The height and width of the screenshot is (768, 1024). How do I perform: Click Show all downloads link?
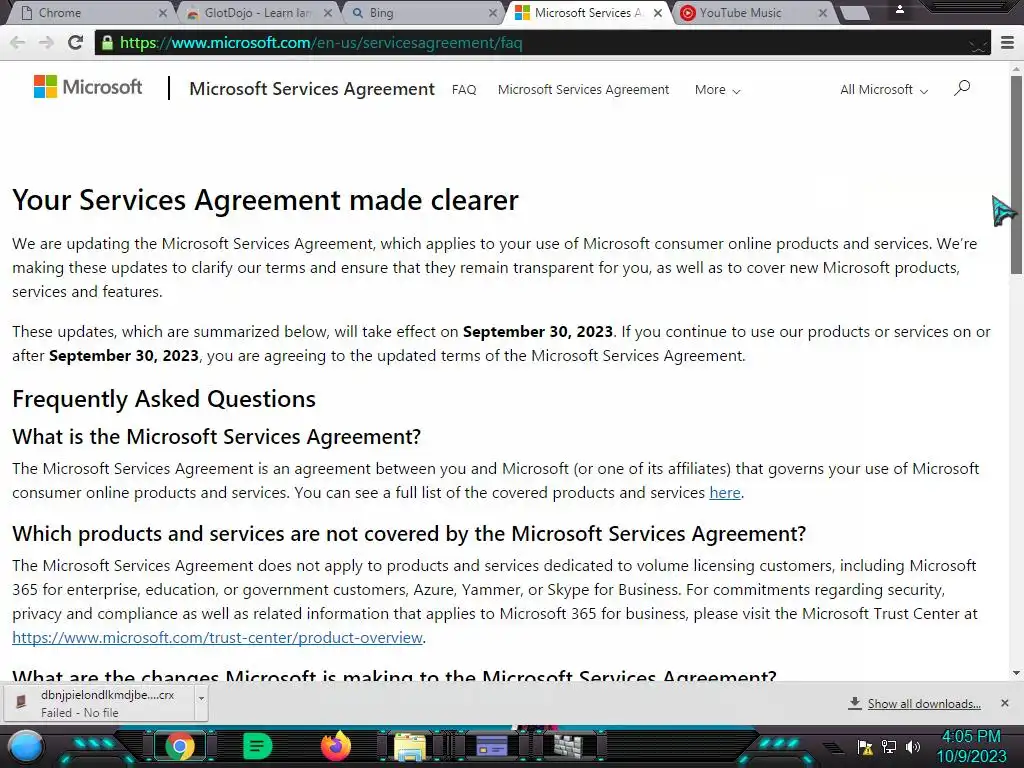click(x=924, y=703)
